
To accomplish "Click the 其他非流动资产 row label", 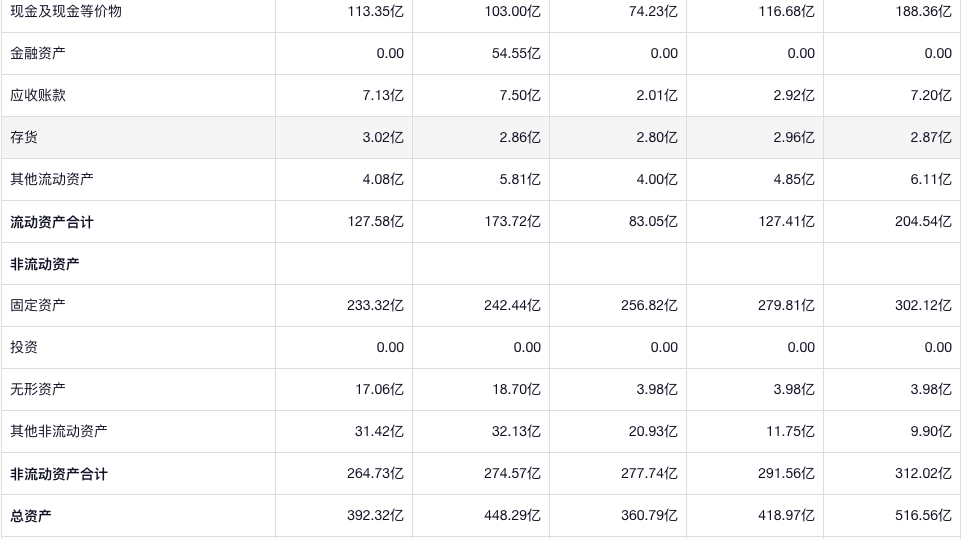I will point(59,432).
